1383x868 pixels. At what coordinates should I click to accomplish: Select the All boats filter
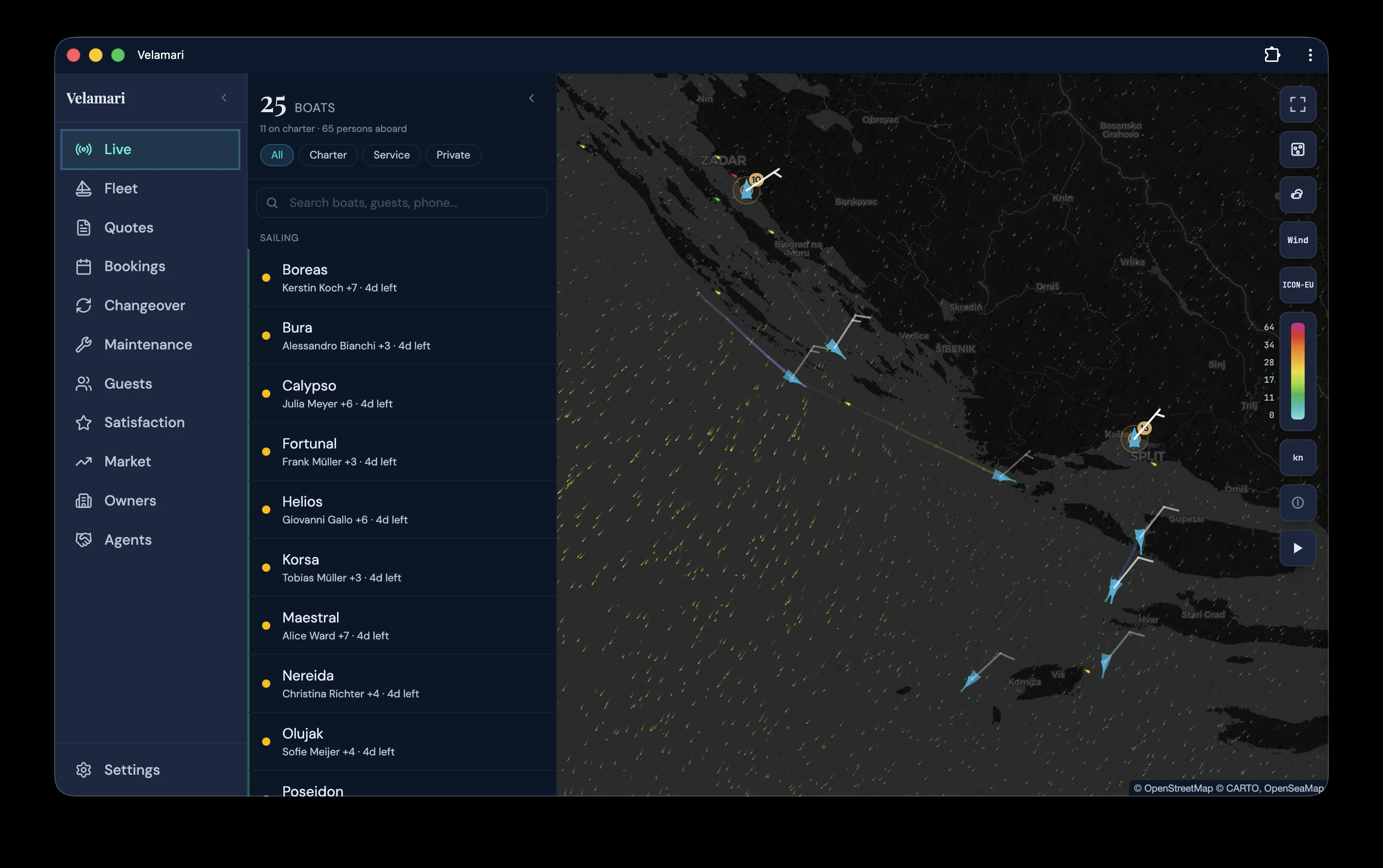[277, 155]
